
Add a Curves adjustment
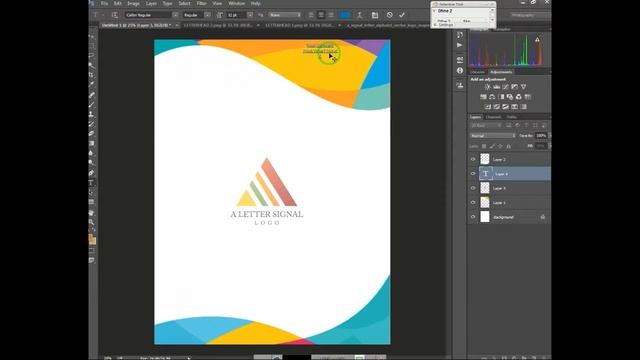[506, 87]
